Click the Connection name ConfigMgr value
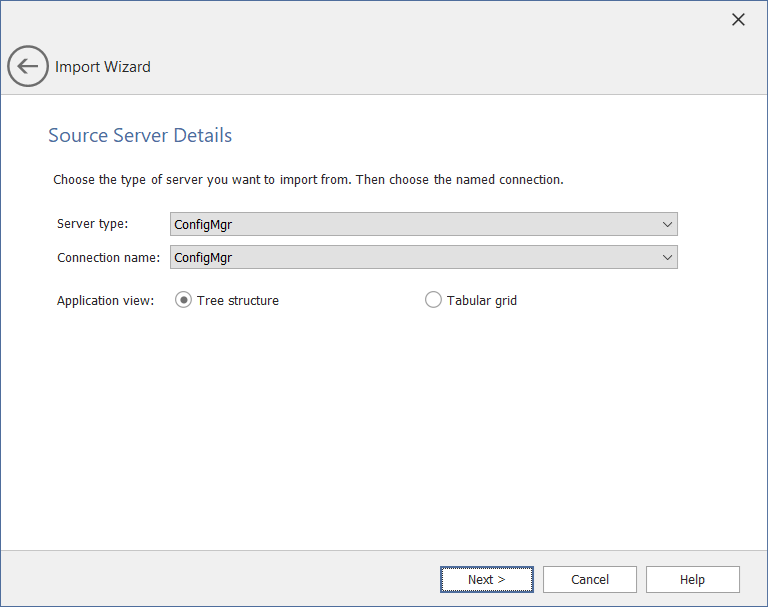Image resolution: width=768 pixels, height=607 pixels. point(203,257)
